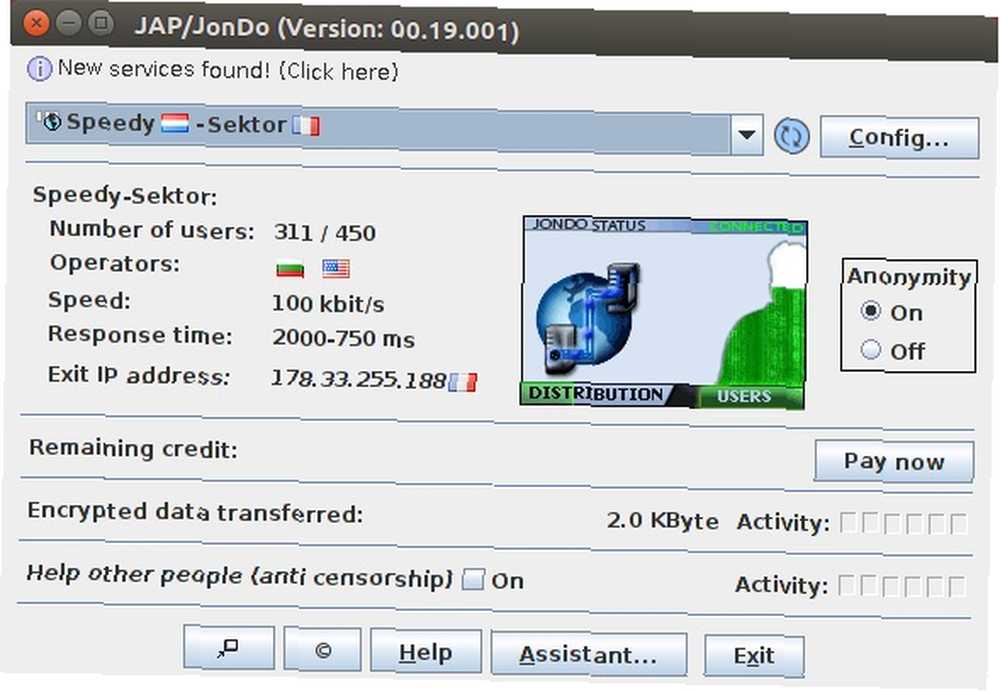Launch the Assistant... wizard
1000x692 pixels.
[589, 654]
